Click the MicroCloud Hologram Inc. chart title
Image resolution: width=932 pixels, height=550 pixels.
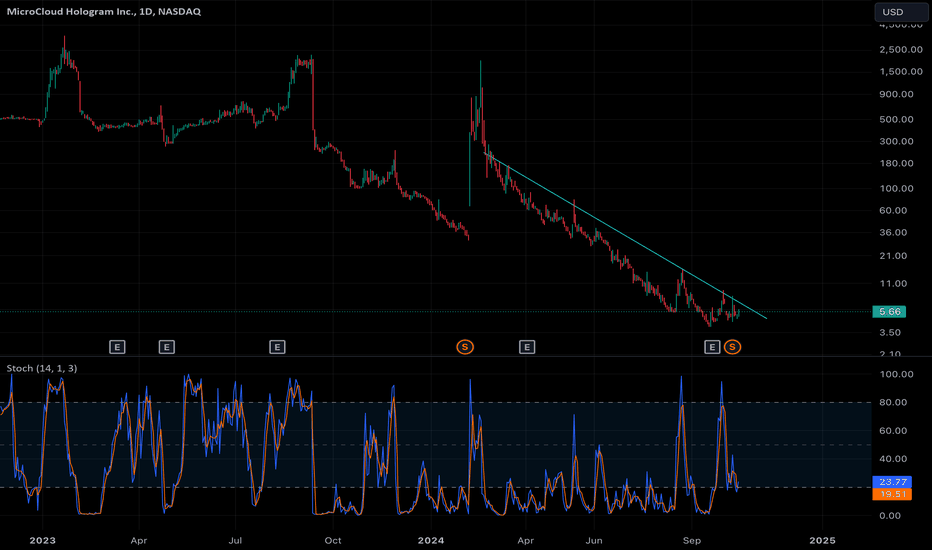point(103,11)
